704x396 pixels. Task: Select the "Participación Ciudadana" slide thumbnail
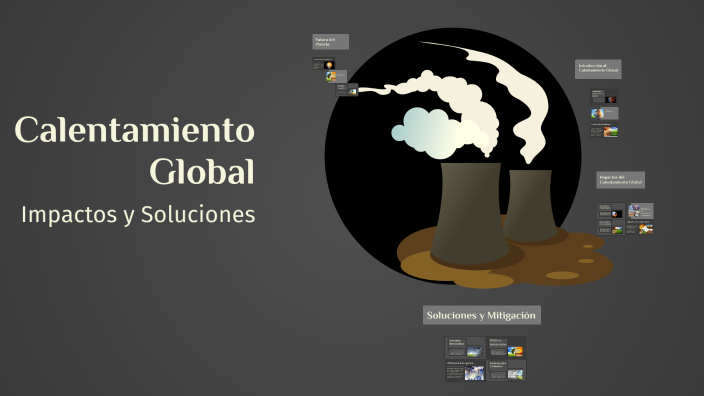point(506,370)
